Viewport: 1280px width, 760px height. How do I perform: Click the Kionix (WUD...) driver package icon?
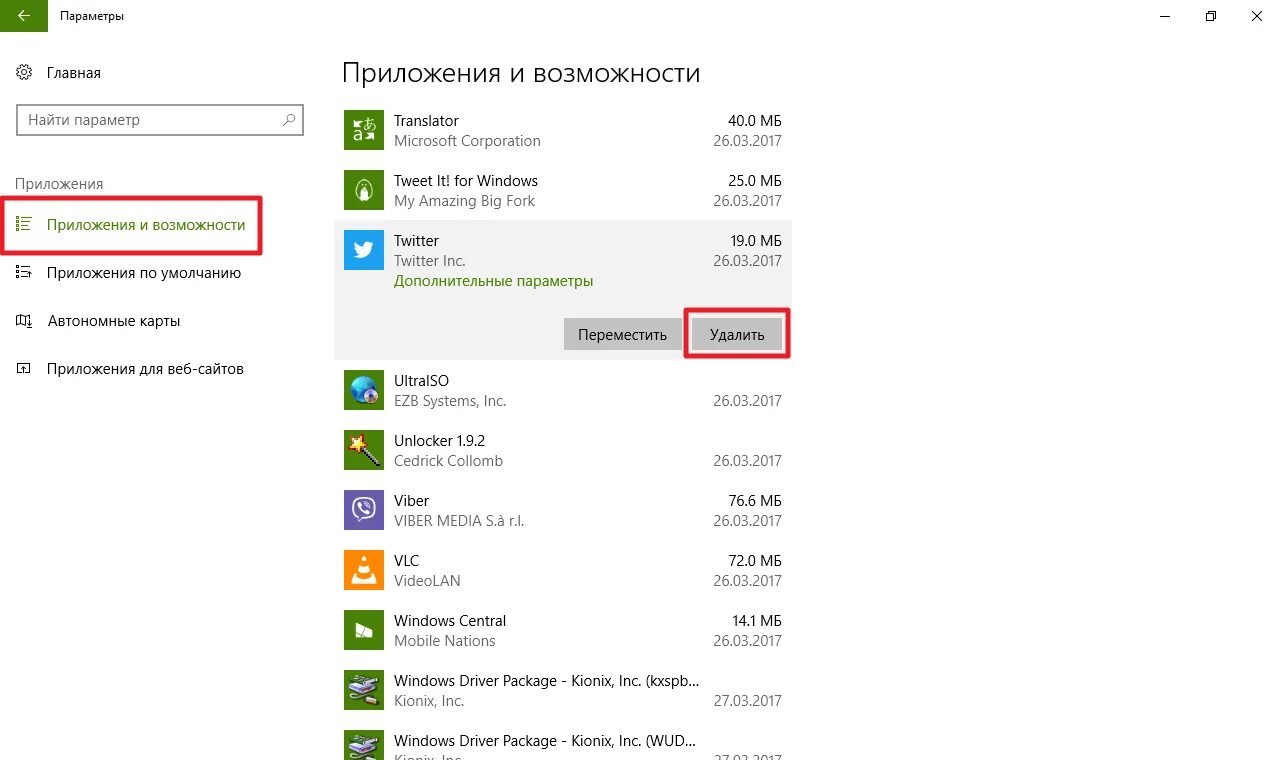click(364, 745)
